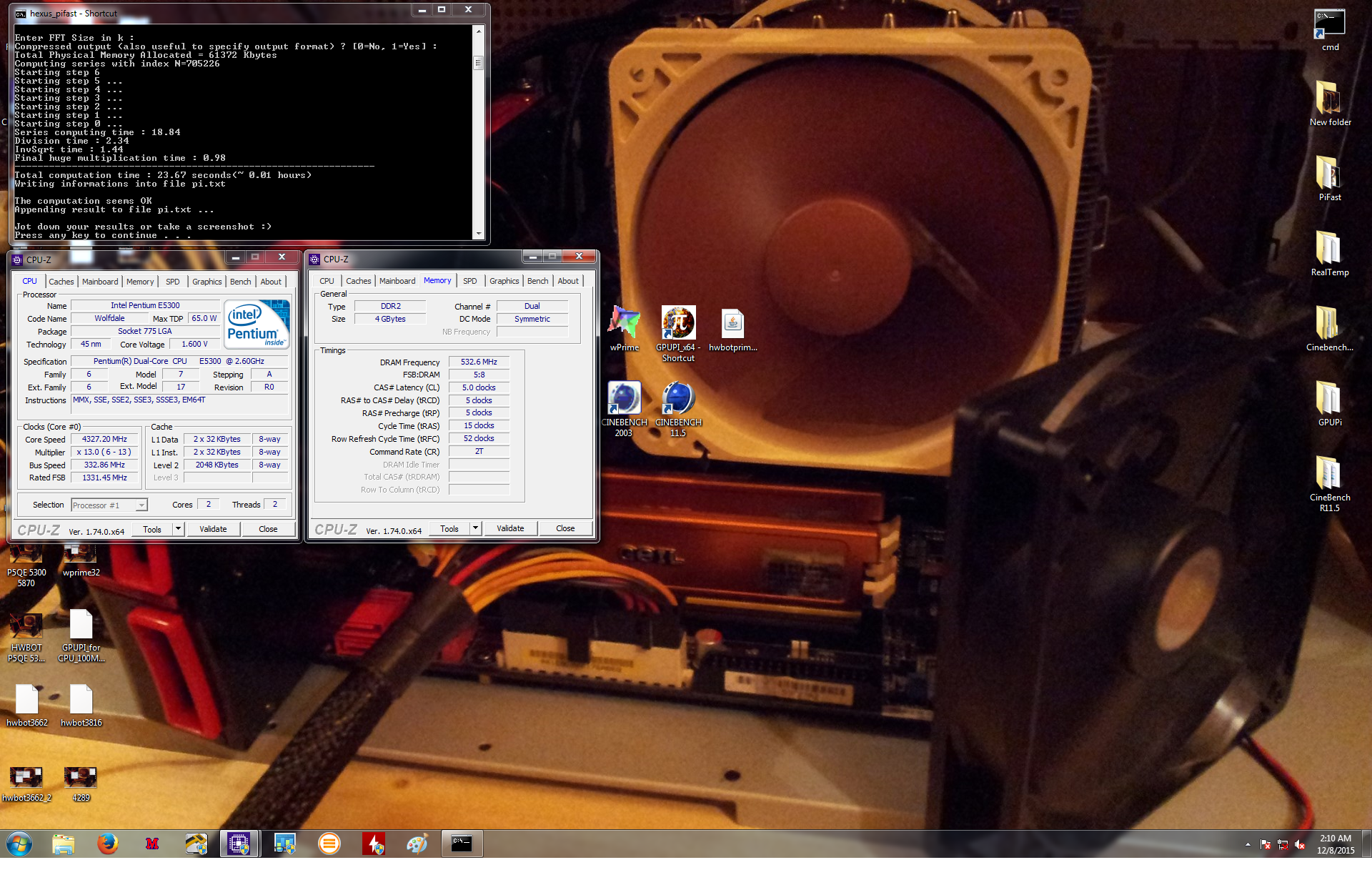Open the Mainboard tab in left CPU-Z
This screenshot has width=1372, height=875.
coord(100,282)
